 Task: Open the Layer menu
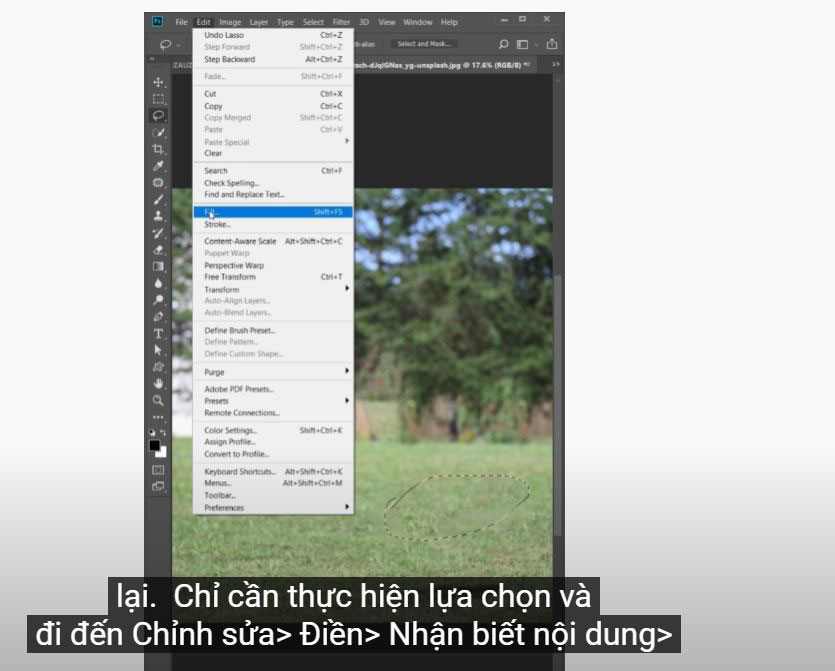click(x=259, y=22)
